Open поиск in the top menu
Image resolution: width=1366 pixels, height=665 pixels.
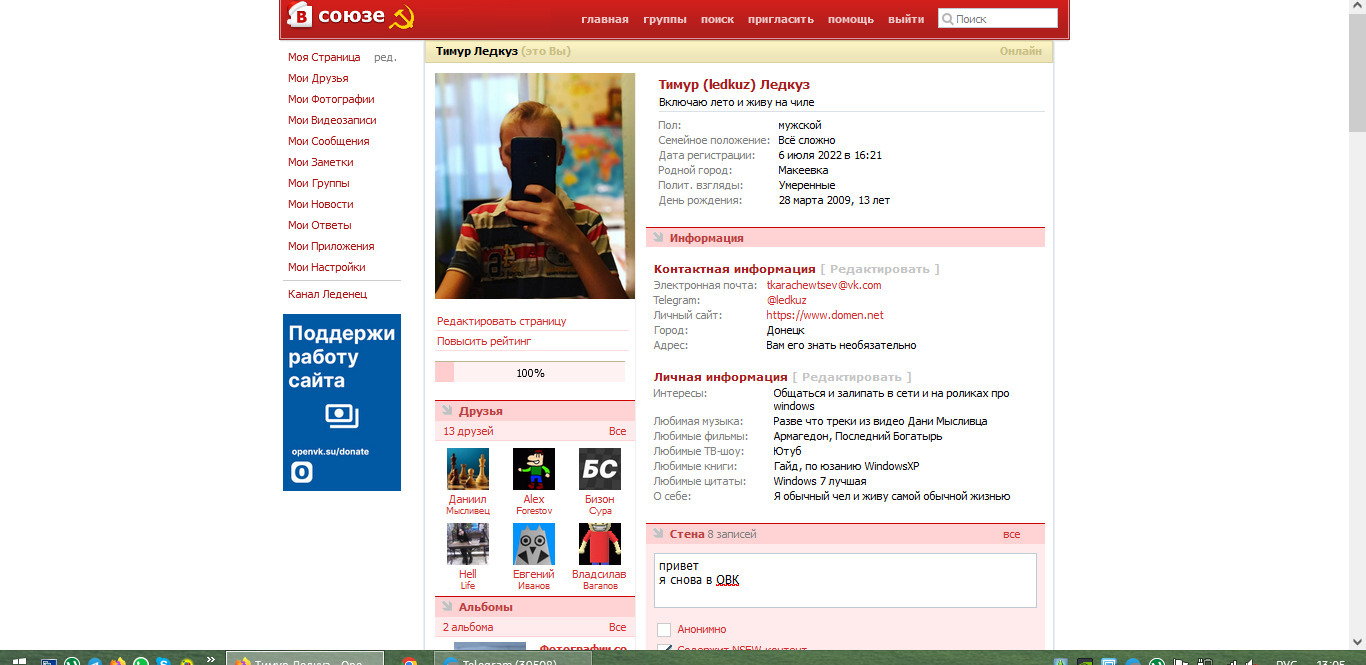[x=717, y=19]
